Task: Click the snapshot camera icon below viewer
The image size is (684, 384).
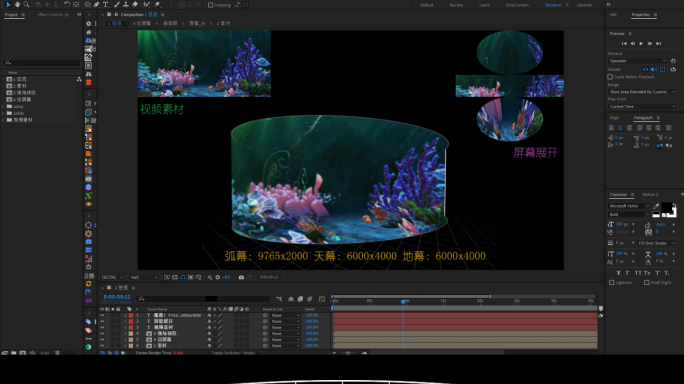Action: (x=241, y=277)
